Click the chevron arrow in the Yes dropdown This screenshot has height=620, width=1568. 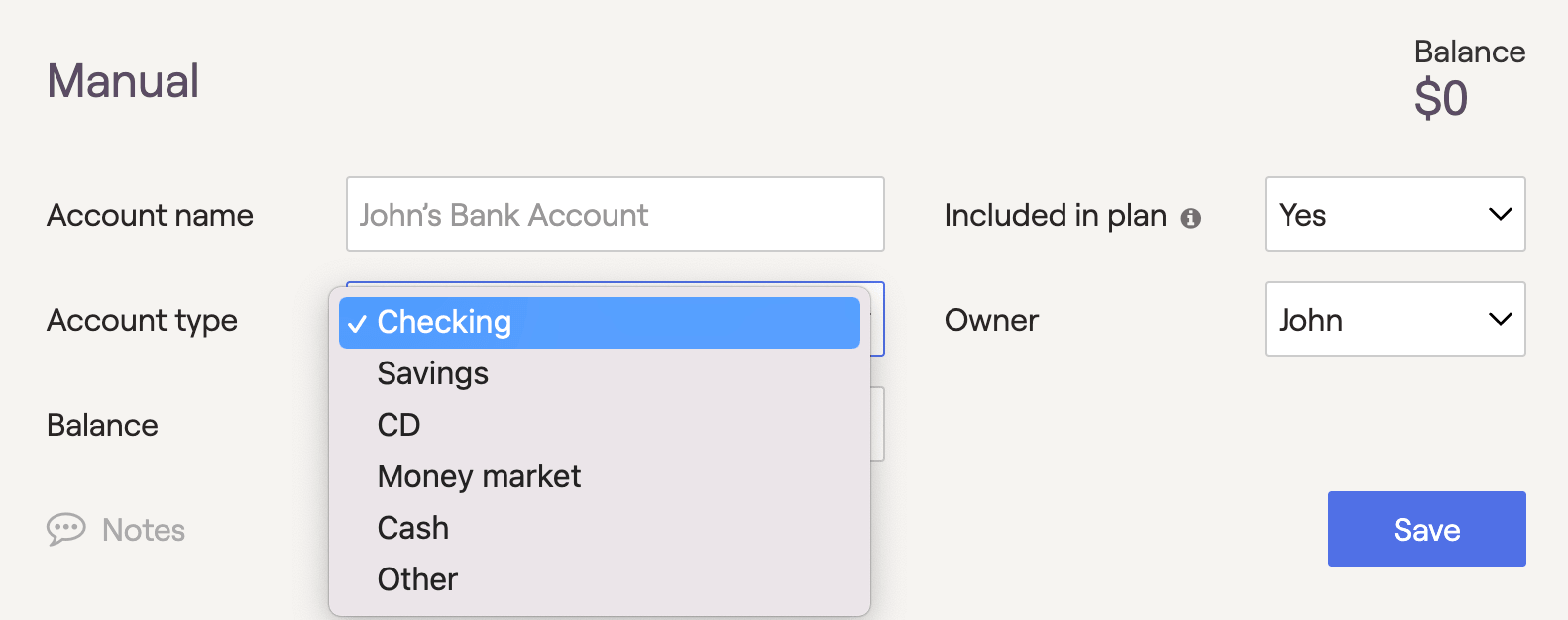(1501, 214)
